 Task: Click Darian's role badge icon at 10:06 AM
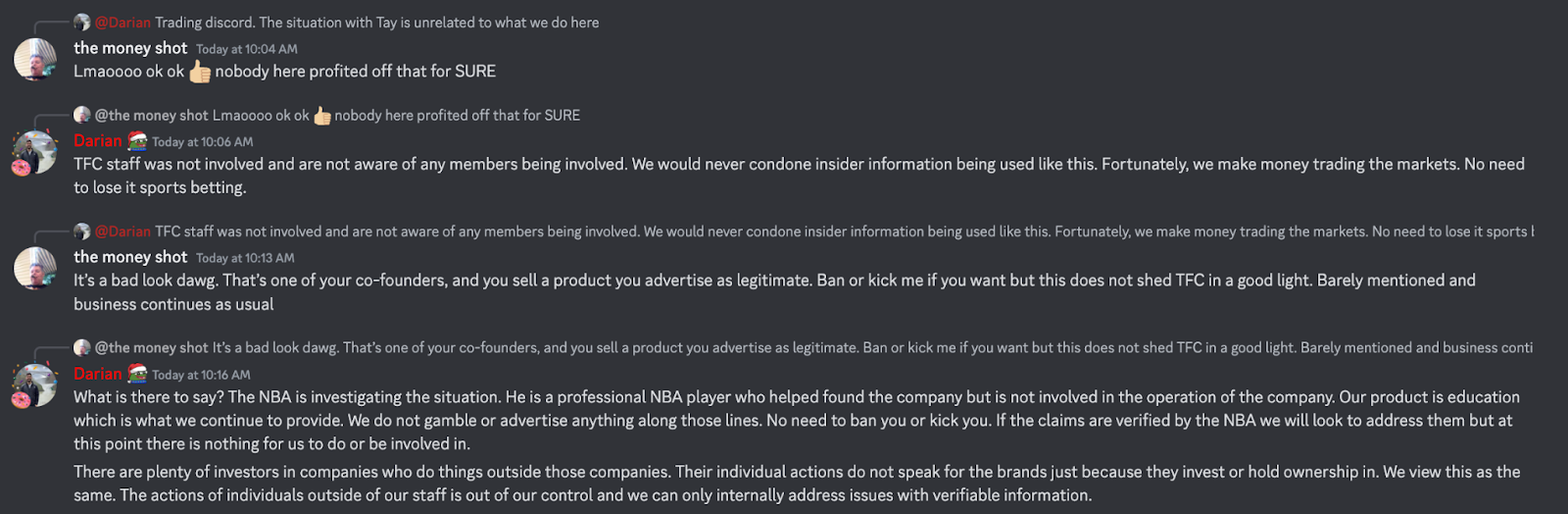138,141
